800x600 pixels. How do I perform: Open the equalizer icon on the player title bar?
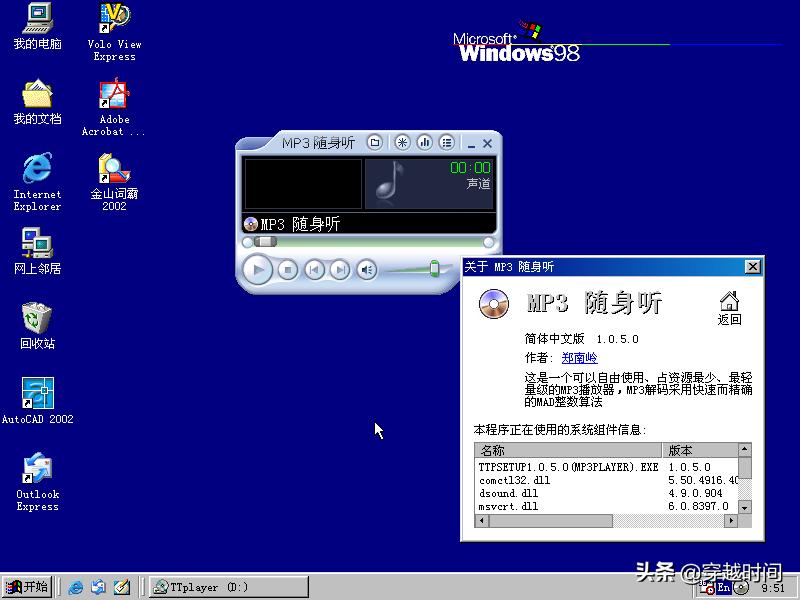coord(426,141)
